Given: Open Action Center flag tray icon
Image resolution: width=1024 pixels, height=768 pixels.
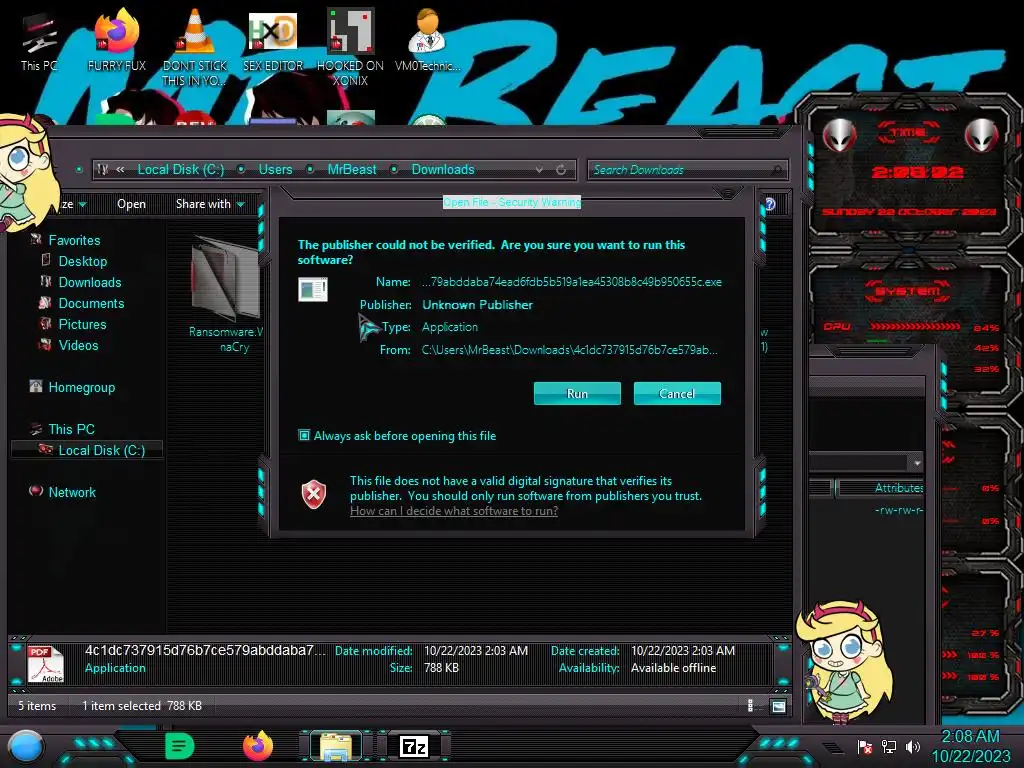Looking at the screenshot, I should 865,746.
